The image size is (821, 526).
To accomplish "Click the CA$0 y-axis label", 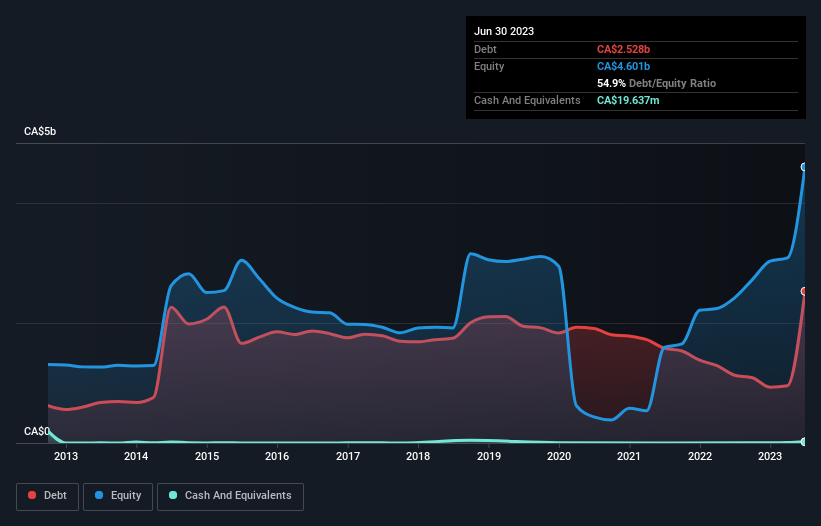I will pyautogui.click(x=37, y=431).
